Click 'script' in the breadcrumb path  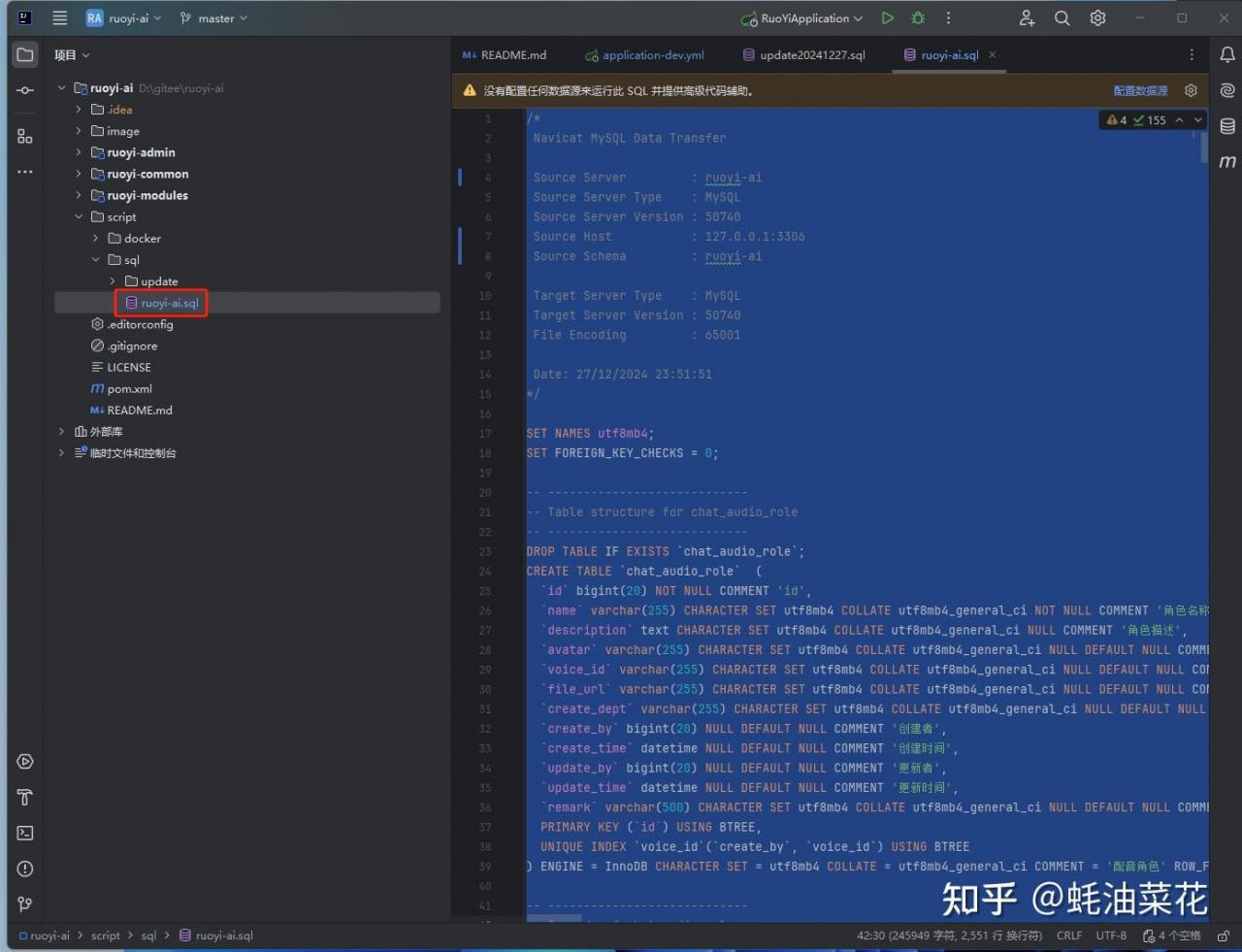[x=106, y=936]
